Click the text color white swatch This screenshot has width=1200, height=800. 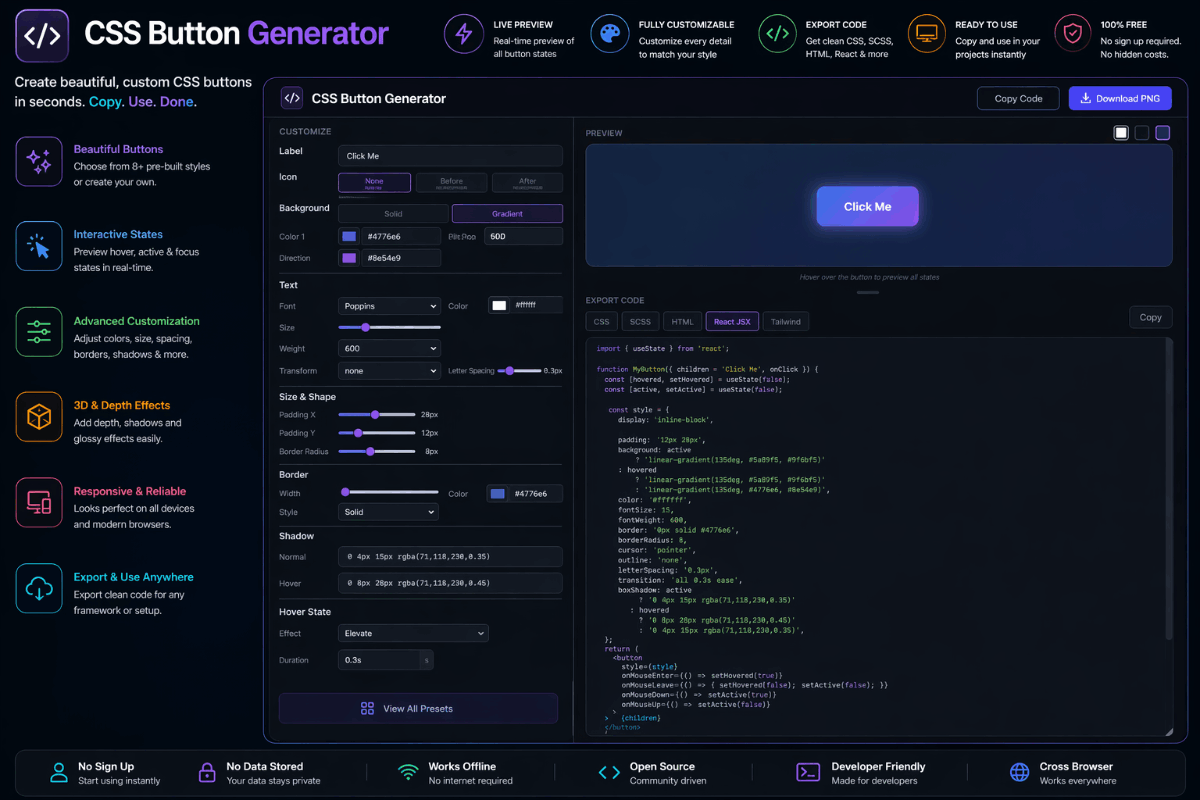pyautogui.click(x=498, y=306)
